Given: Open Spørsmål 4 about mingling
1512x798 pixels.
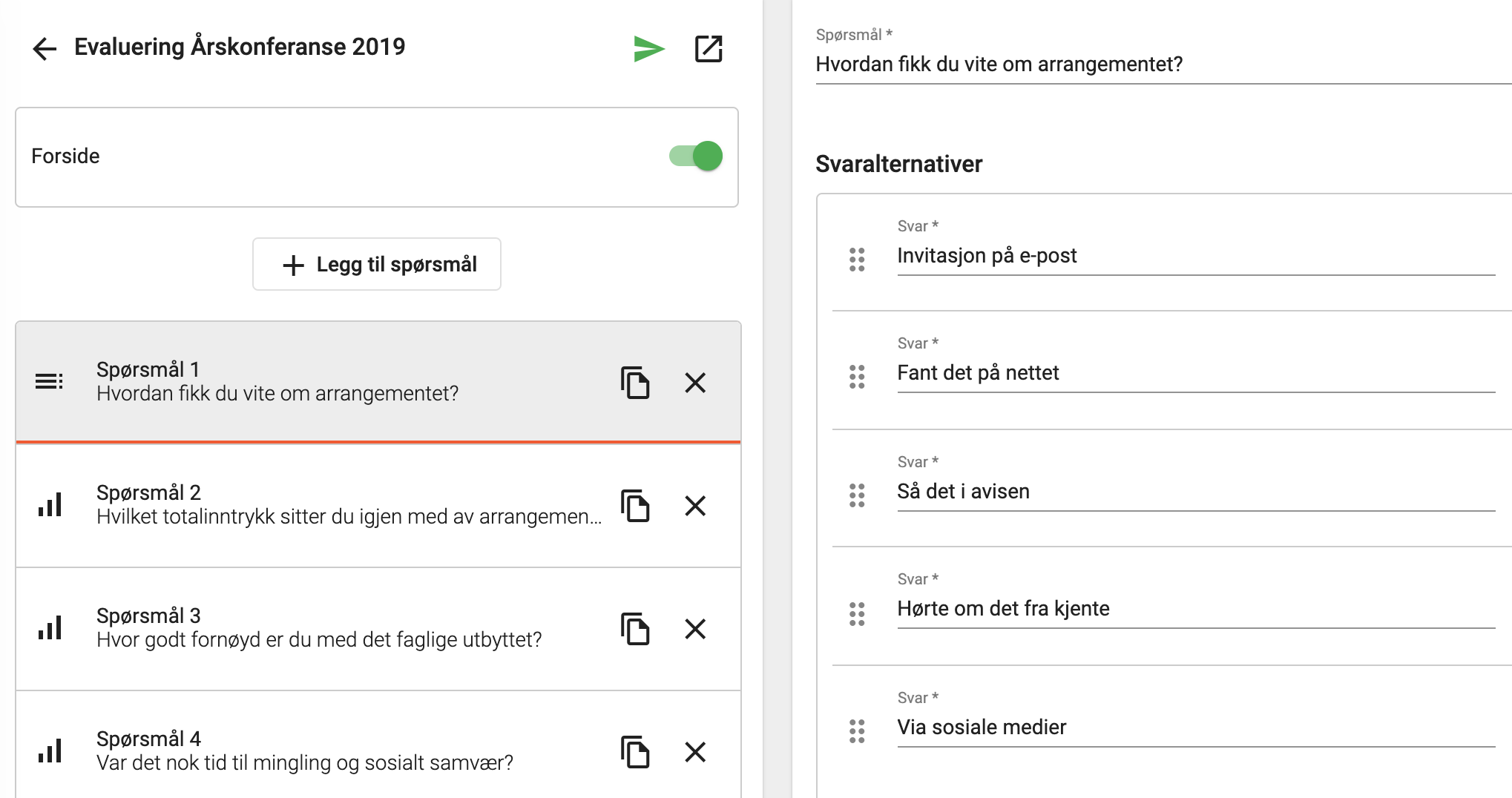Looking at the screenshot, I should pos(378,745).
